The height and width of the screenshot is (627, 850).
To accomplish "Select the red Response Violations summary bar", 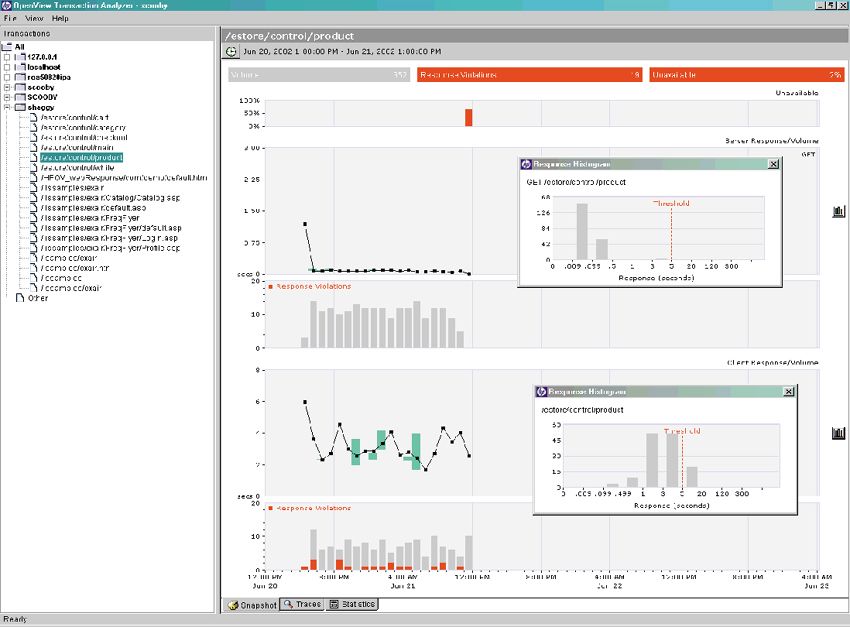I will click(x=530, y=75).
